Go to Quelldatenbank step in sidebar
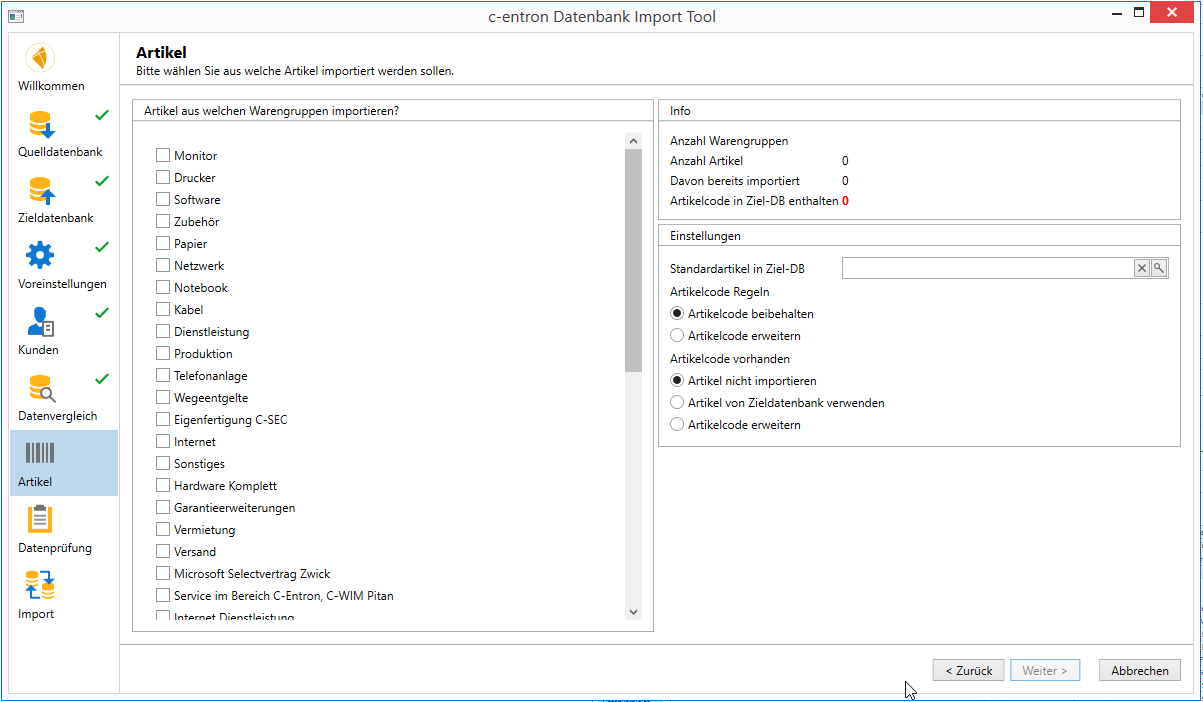The width and height of the screenshot is (1203, 702). click(40, 125)
